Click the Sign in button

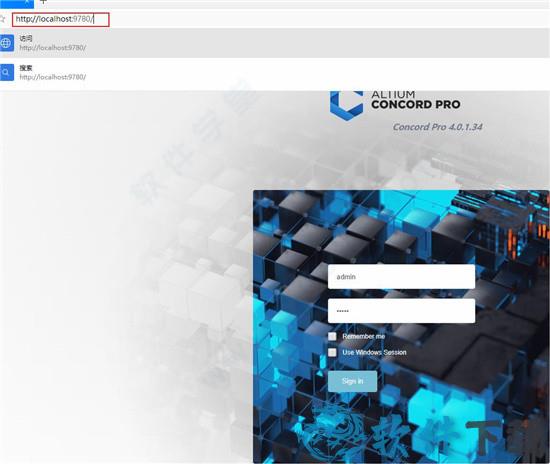353,381
